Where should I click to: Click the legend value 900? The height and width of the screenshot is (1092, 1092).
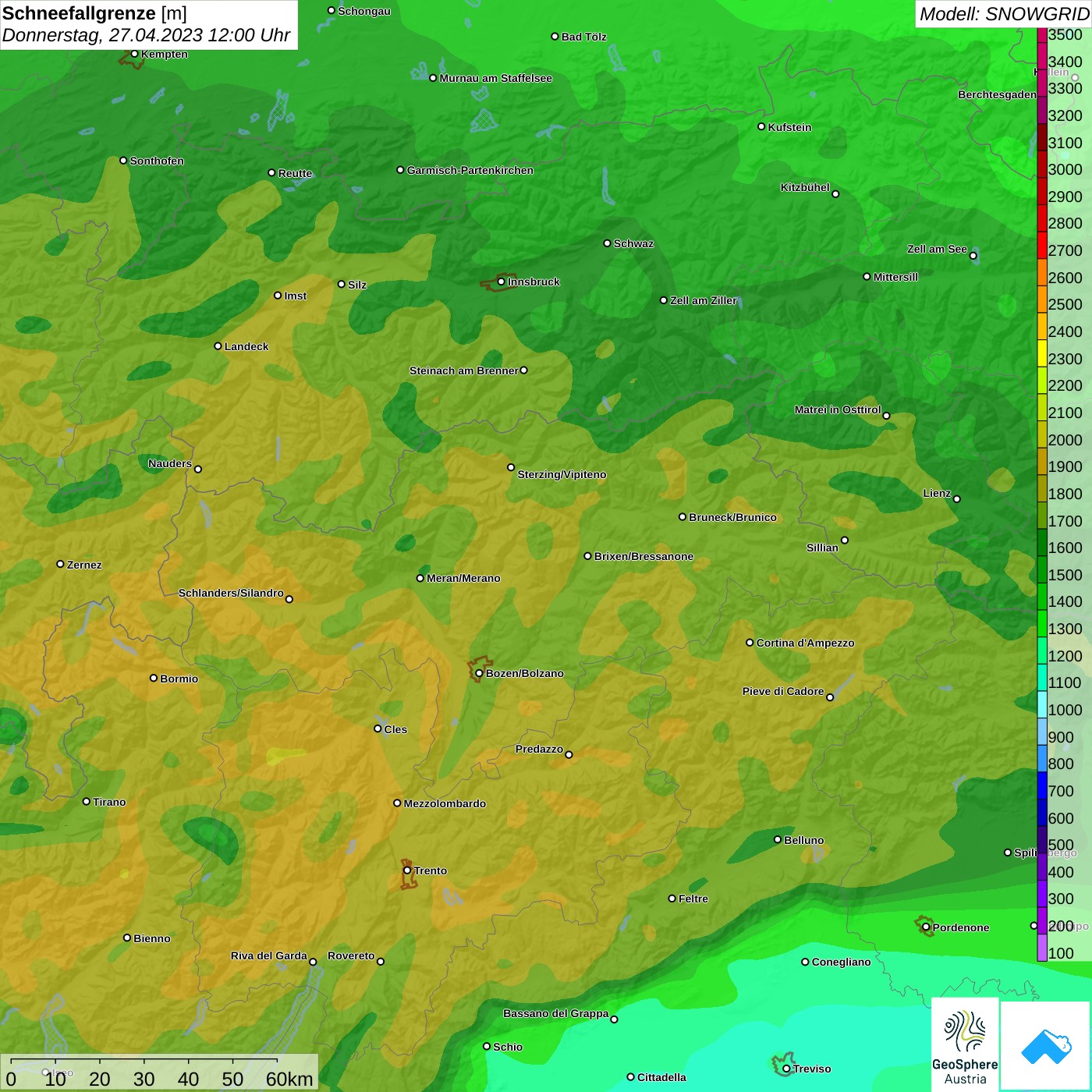pyautogui.click(x=1061, y=737)
